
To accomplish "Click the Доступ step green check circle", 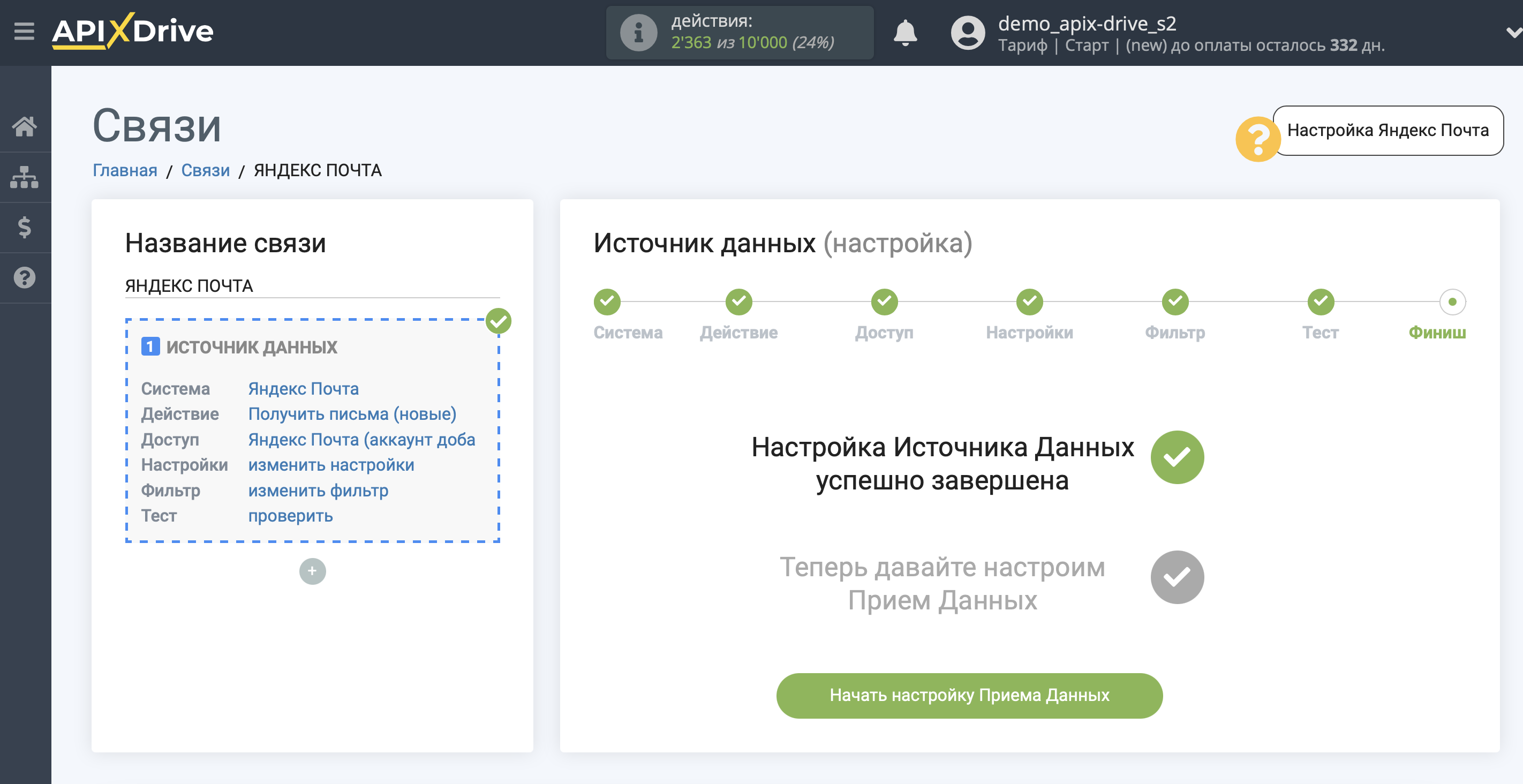I will tap(884, 301).
